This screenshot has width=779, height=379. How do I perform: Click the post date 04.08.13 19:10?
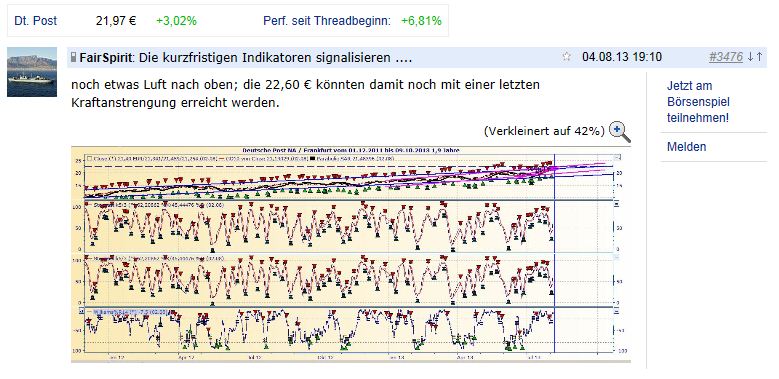pyautogui.click(x=622, y=57)
